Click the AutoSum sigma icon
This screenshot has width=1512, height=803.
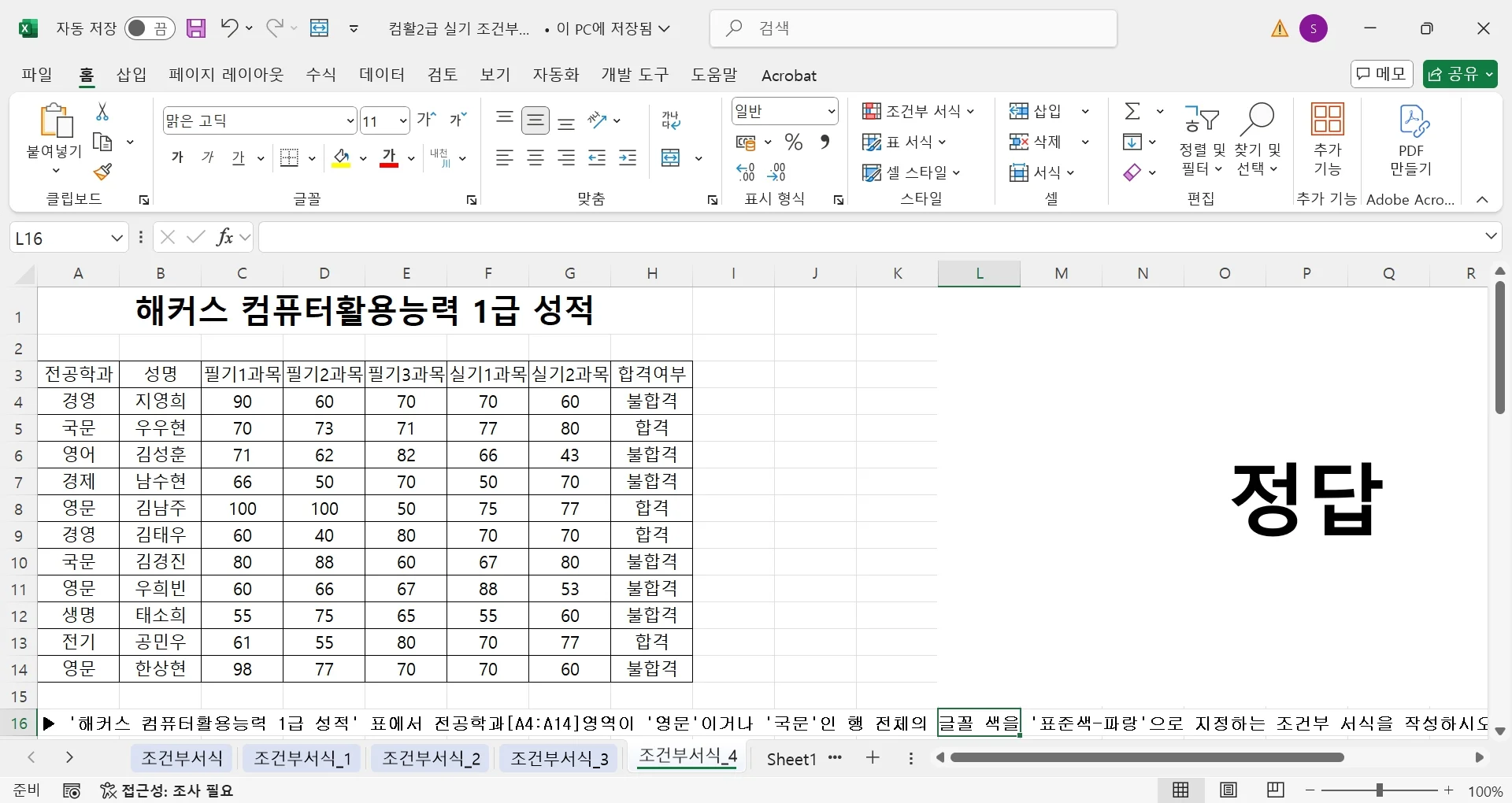[1132, 111]
